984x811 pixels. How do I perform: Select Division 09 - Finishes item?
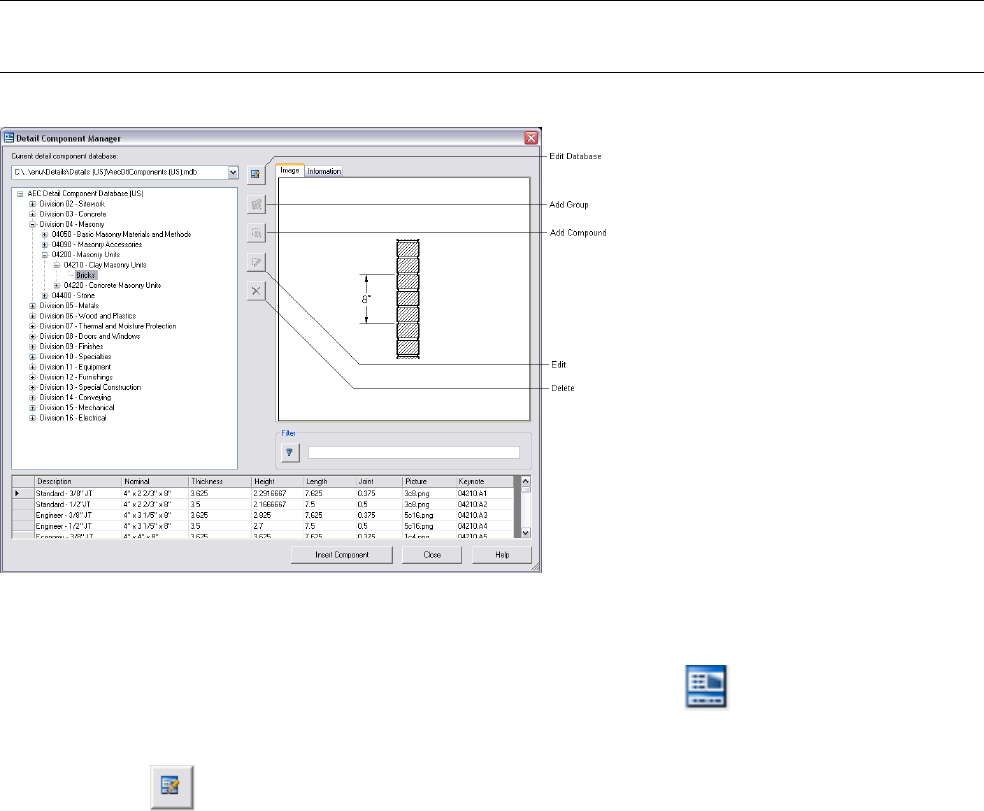(x=71, y=346)
